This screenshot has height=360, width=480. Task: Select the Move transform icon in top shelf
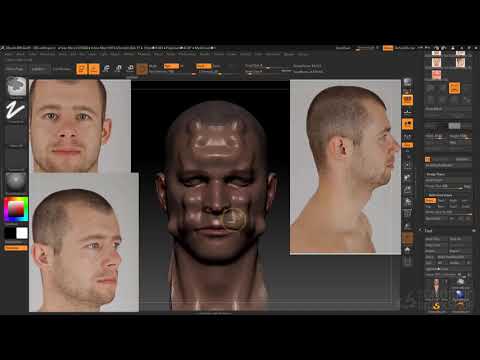(x=106, y=69)
